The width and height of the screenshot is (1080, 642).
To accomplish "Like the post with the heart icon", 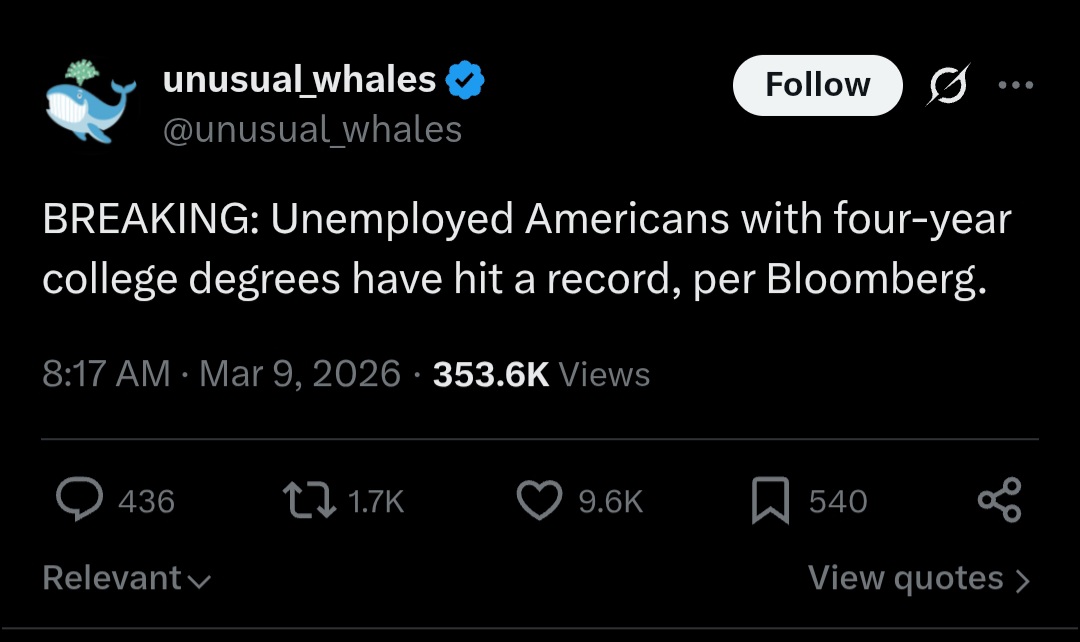I will click(x=539, y=500).
